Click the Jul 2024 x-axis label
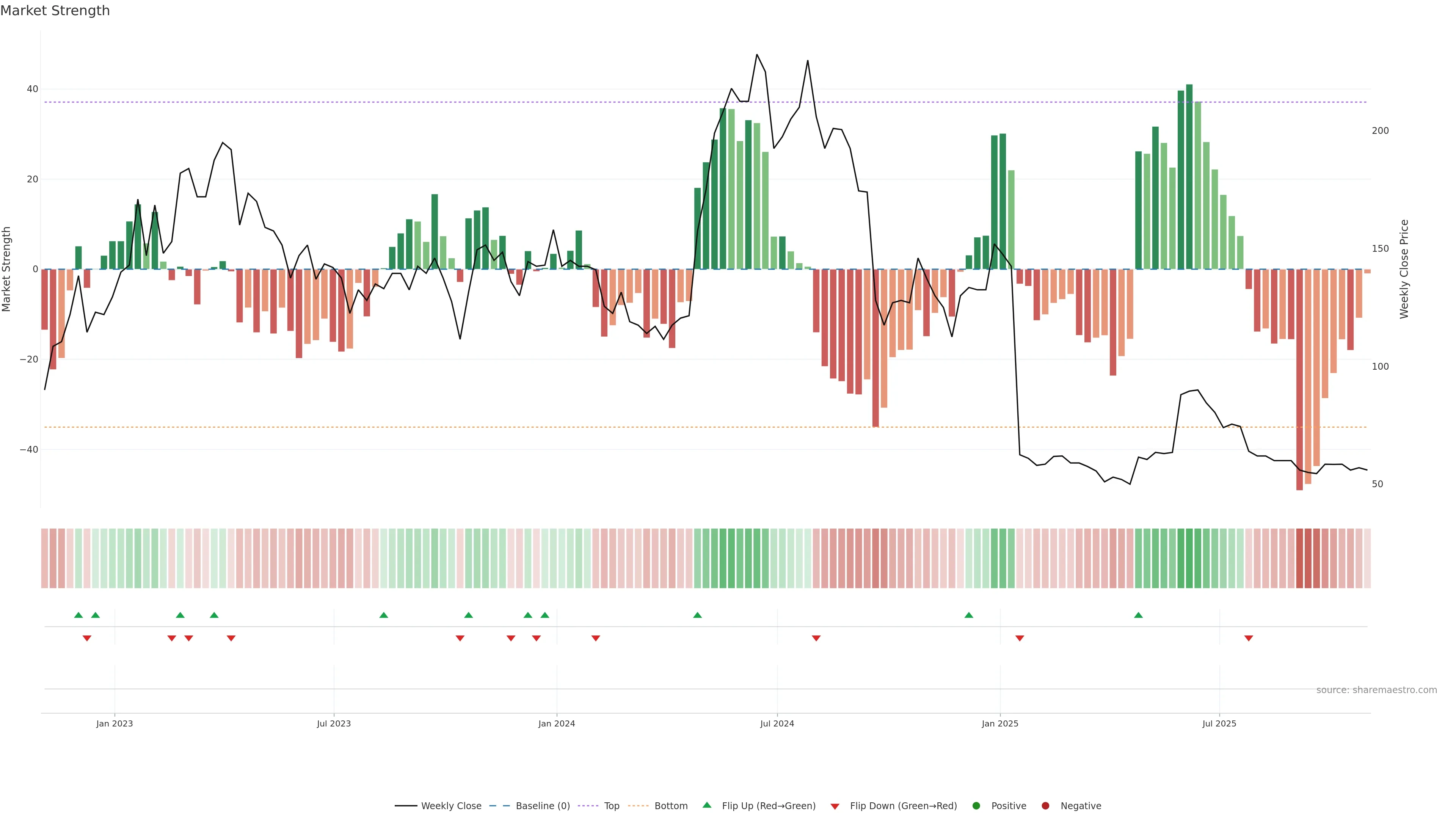The height and width of the screenshot is (819, 1456). (x=777, y=723)
